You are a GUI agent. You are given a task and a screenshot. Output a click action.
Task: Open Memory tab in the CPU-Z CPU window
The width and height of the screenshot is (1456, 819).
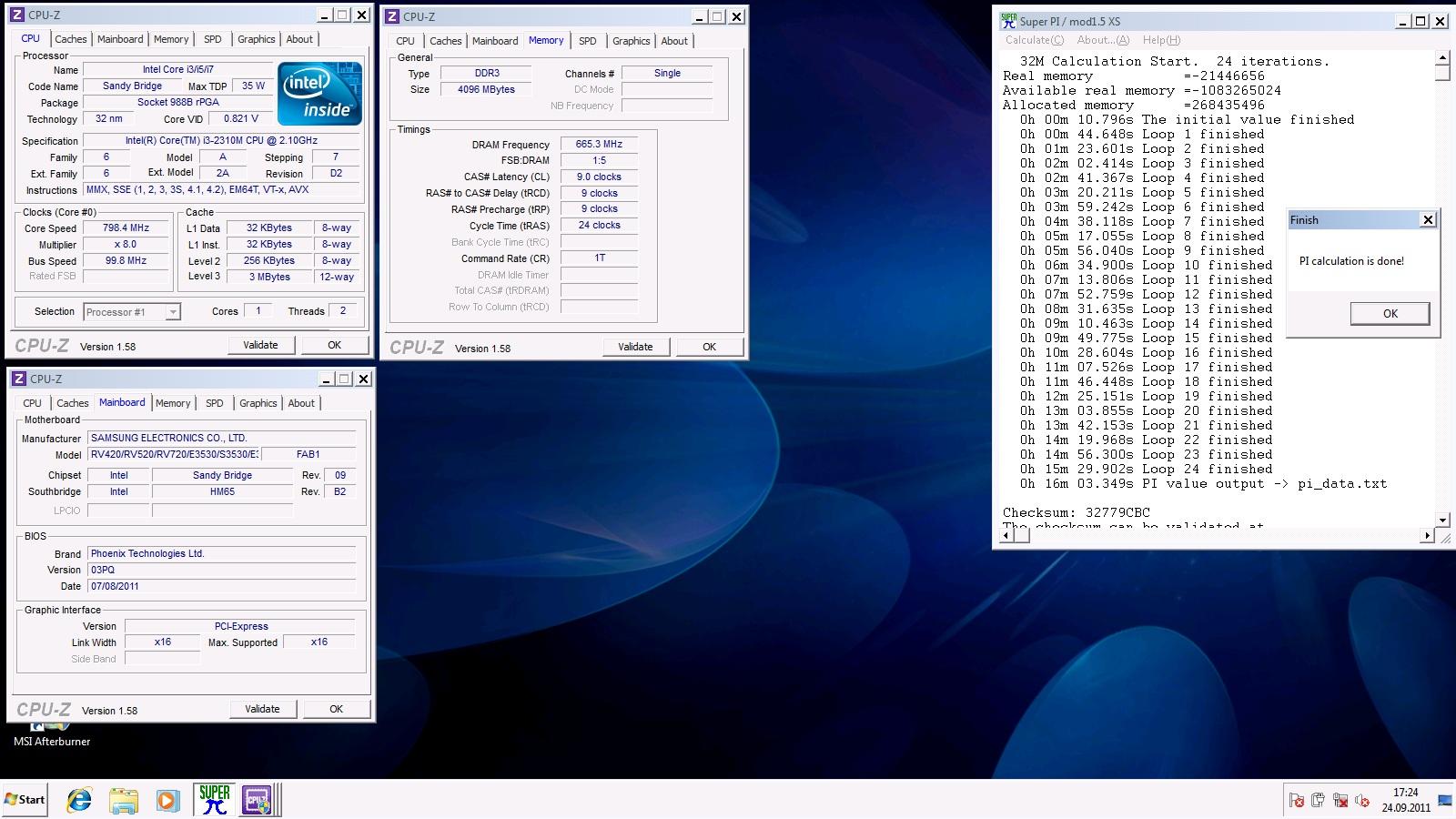171,39
